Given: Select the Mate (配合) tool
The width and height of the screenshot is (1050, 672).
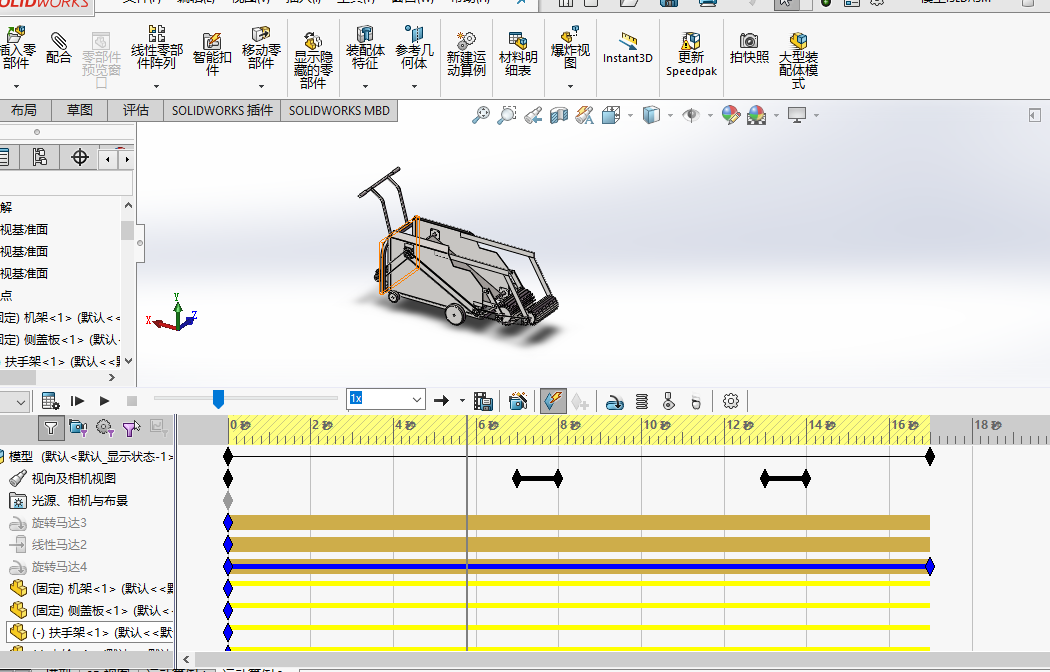Looking at the screenshot, I should [x=58, y=48].
